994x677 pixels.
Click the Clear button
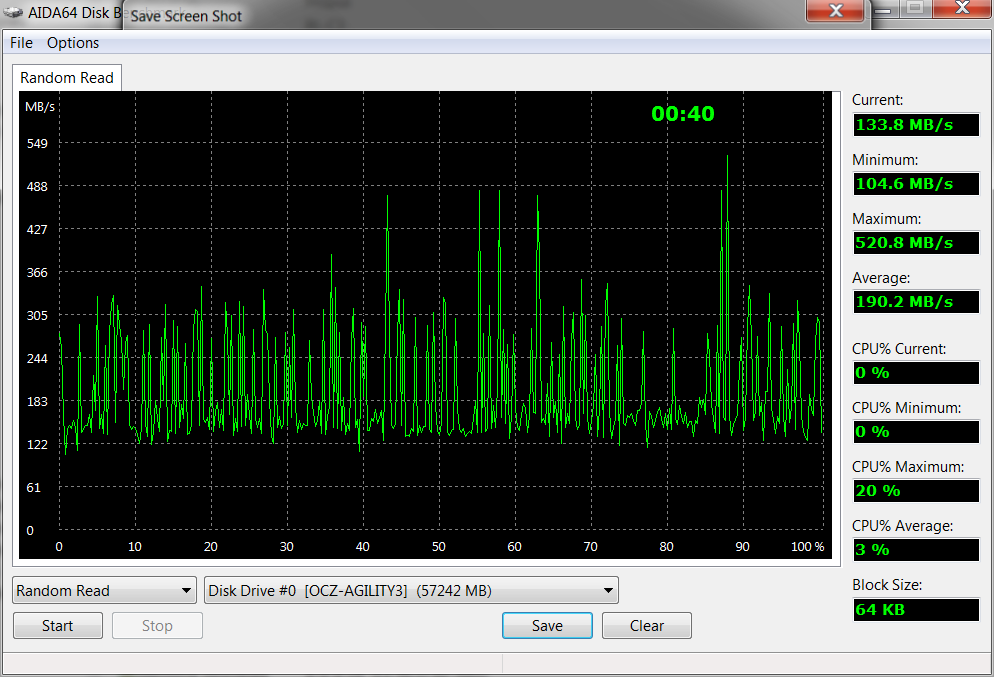(647, 626)
